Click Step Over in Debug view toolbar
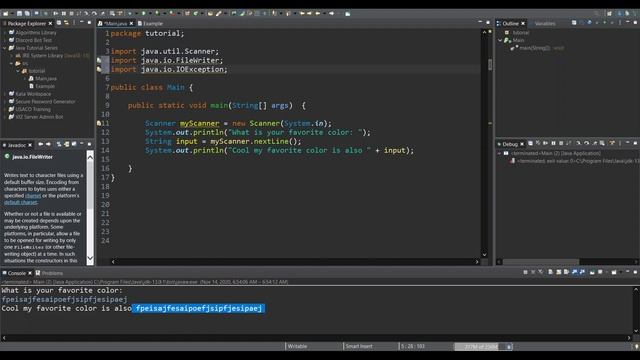This screenshot has width=640, height=360. [x=587, y=144]
